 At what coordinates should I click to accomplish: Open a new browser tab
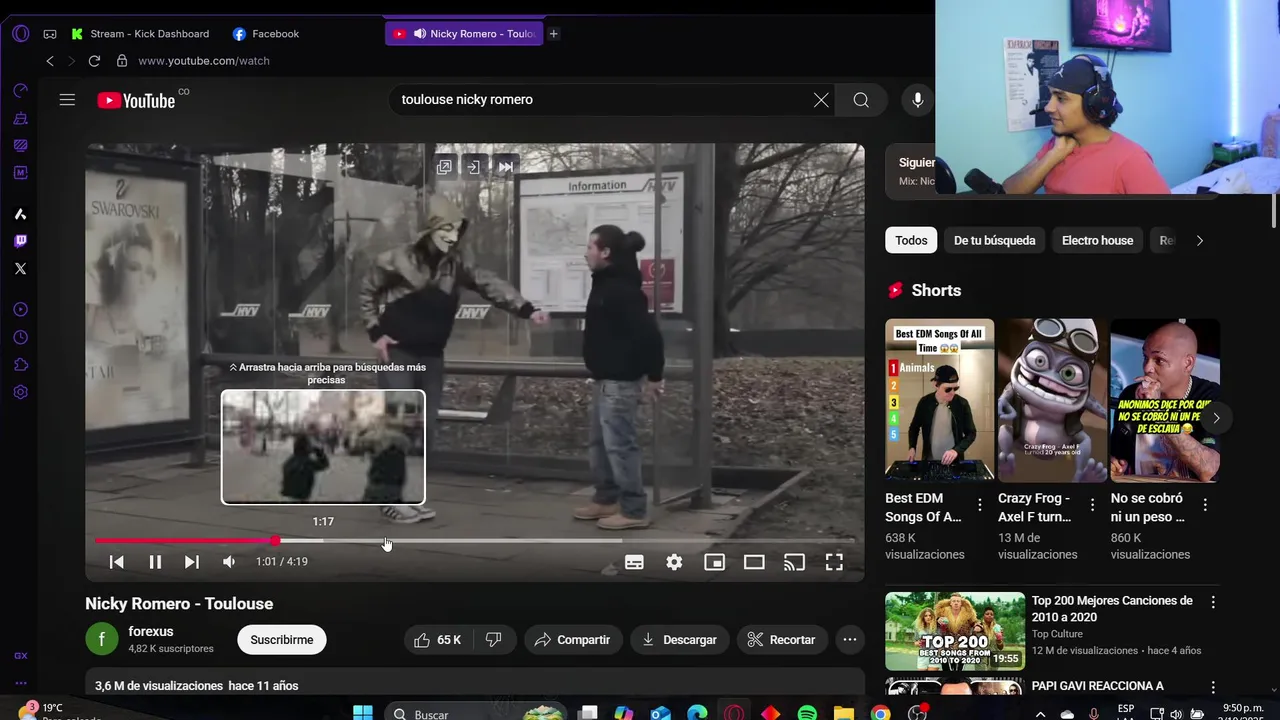(x=553, y=34)
